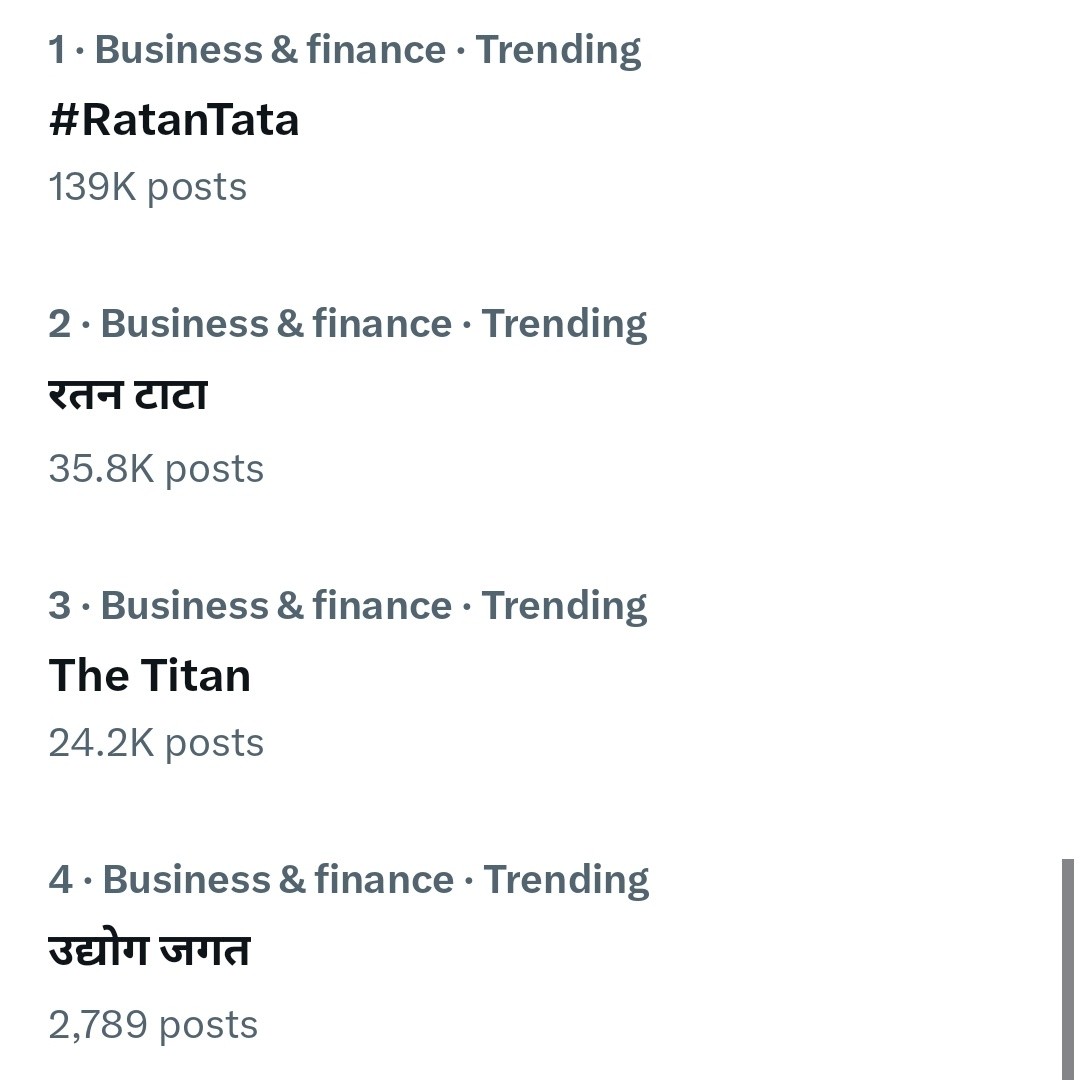Click the 24.2K posts count
This screenshot has height=1080, width=1080.
coord(156,743)
